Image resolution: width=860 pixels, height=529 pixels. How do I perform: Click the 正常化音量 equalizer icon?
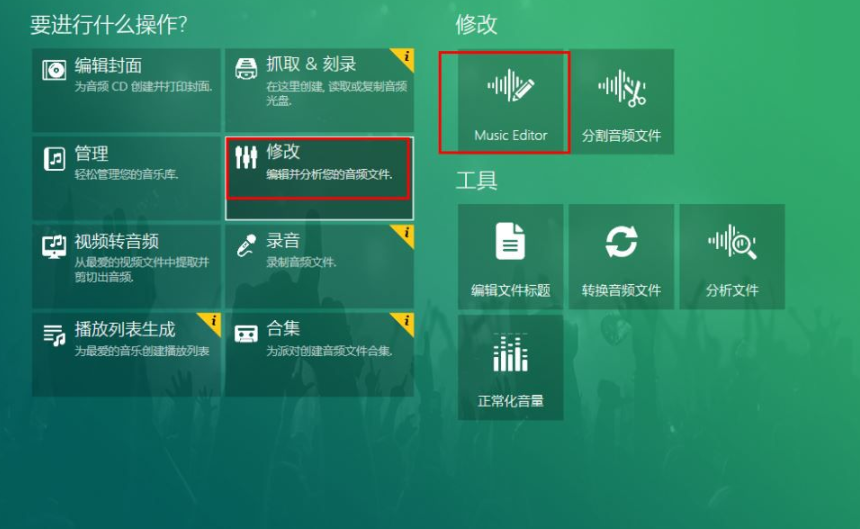(x=510, y=352)
